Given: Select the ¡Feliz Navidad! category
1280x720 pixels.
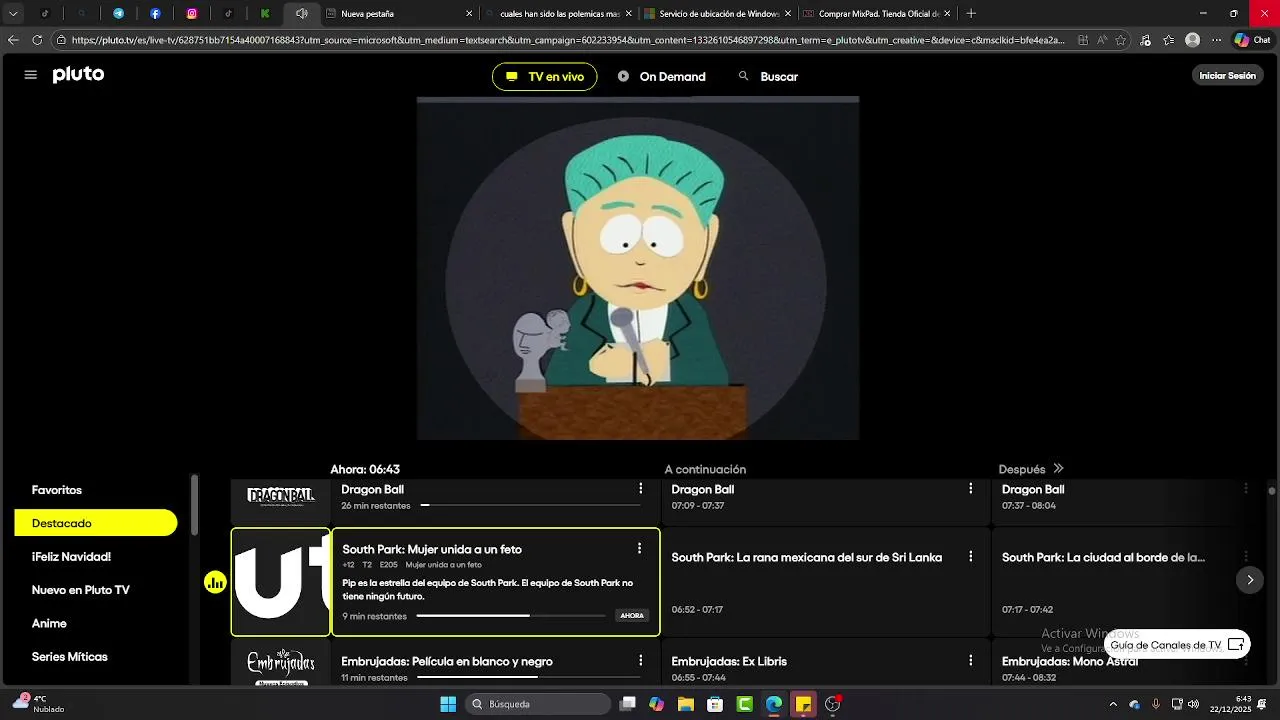Looking at the screenshot, I should coord(71,557).
